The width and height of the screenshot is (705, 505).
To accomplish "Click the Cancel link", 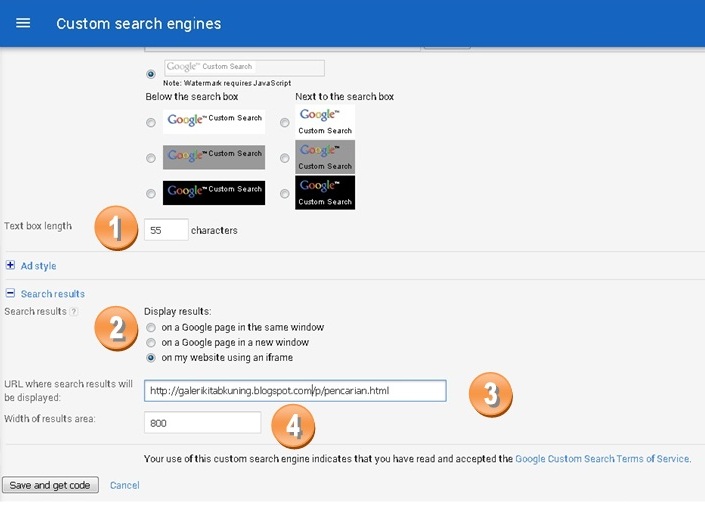I will point(125,485).
